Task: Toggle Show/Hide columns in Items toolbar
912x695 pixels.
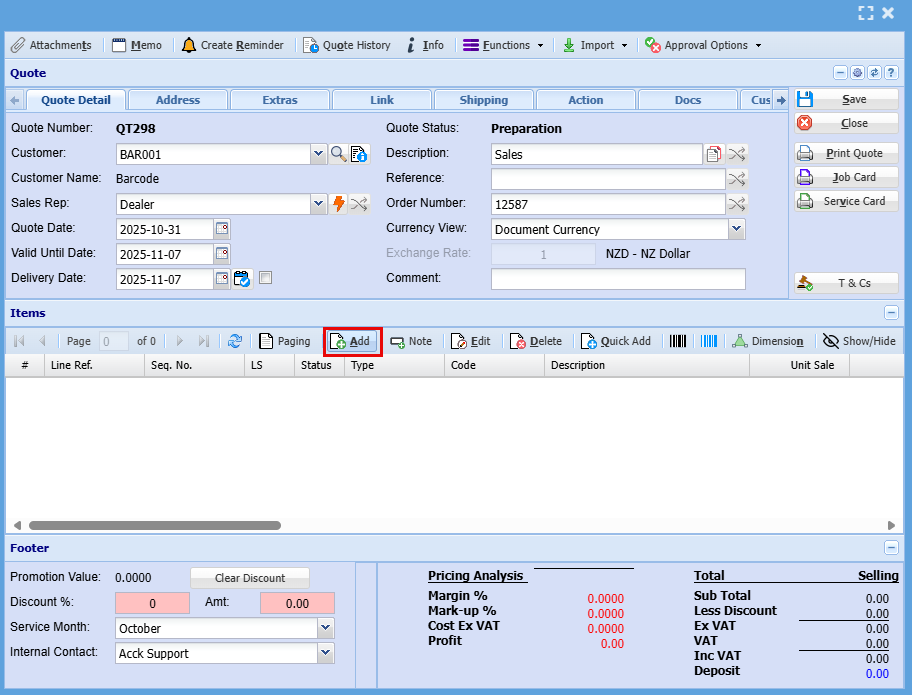Action: tap(859, 341)
